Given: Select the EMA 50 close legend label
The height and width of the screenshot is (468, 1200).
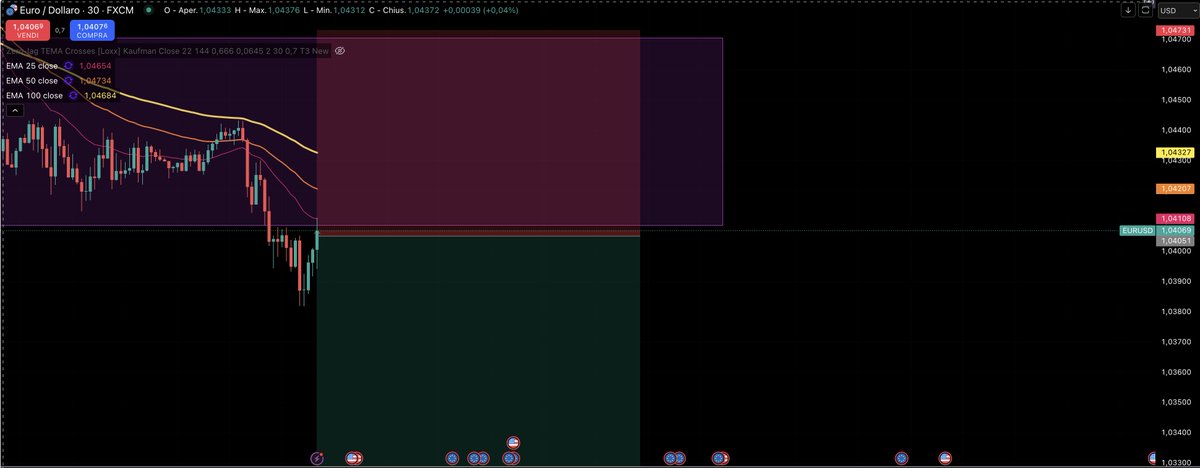Looking at the screenshot, I should (x=32, y=80).
